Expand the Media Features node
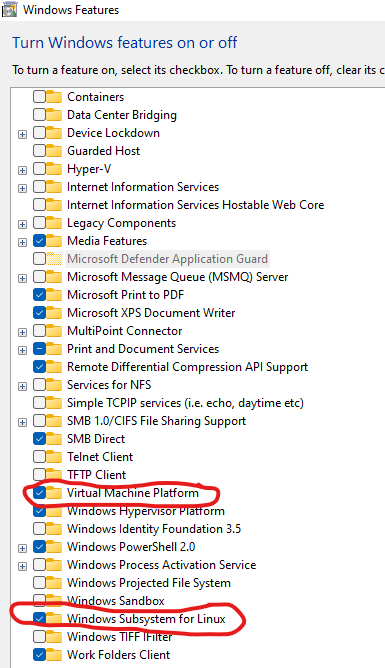Image resolution: width=385 pixels, height=668 pixels. click(x=23, y=242)
